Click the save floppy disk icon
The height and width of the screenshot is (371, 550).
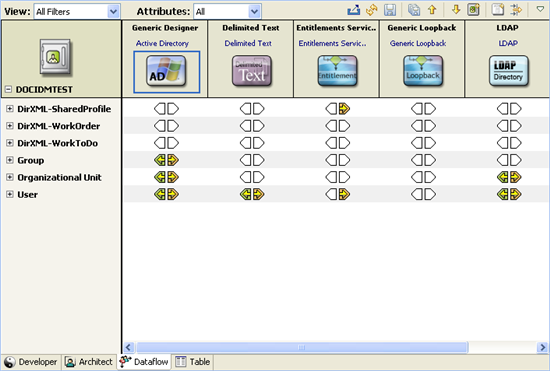390,10
